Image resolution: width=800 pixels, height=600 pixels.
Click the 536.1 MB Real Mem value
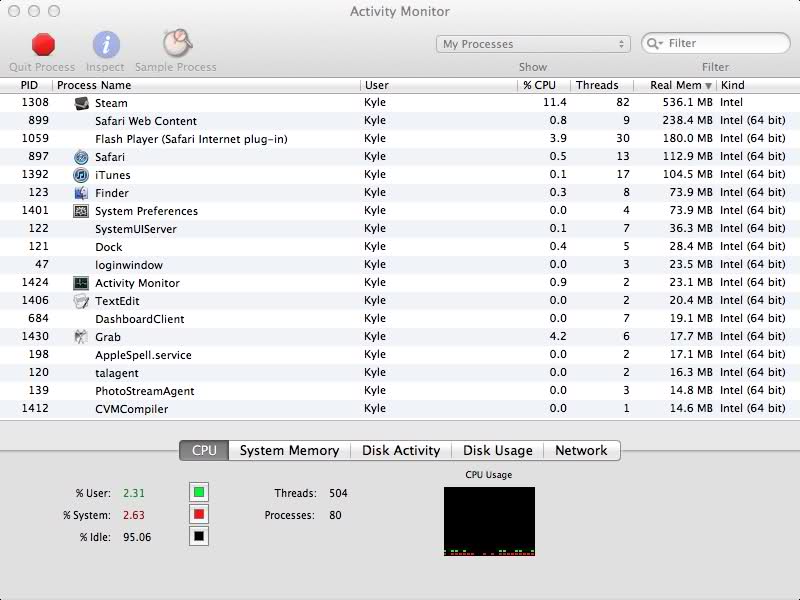pos(687,102)
